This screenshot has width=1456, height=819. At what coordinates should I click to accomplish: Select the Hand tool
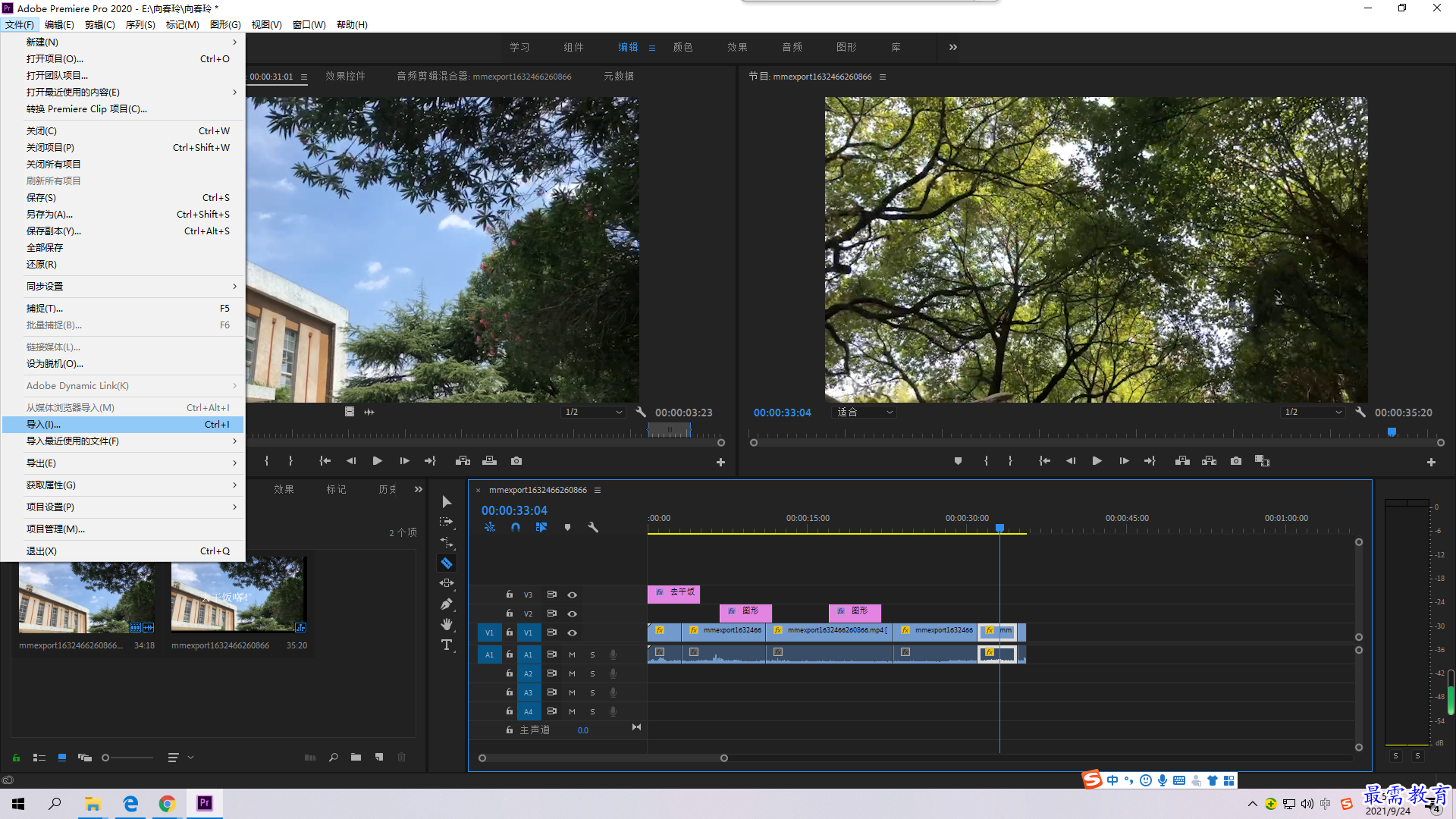(x=447, y=624)
